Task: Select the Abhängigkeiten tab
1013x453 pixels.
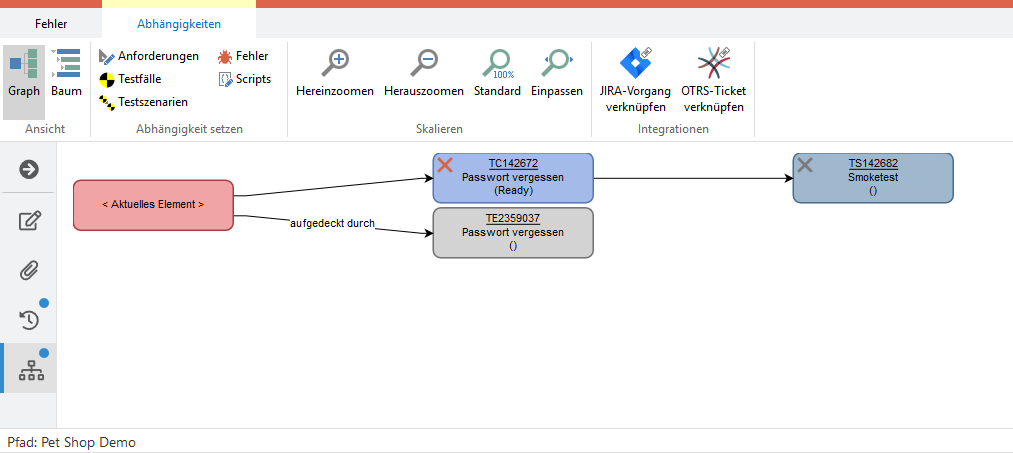Action: 179,23
